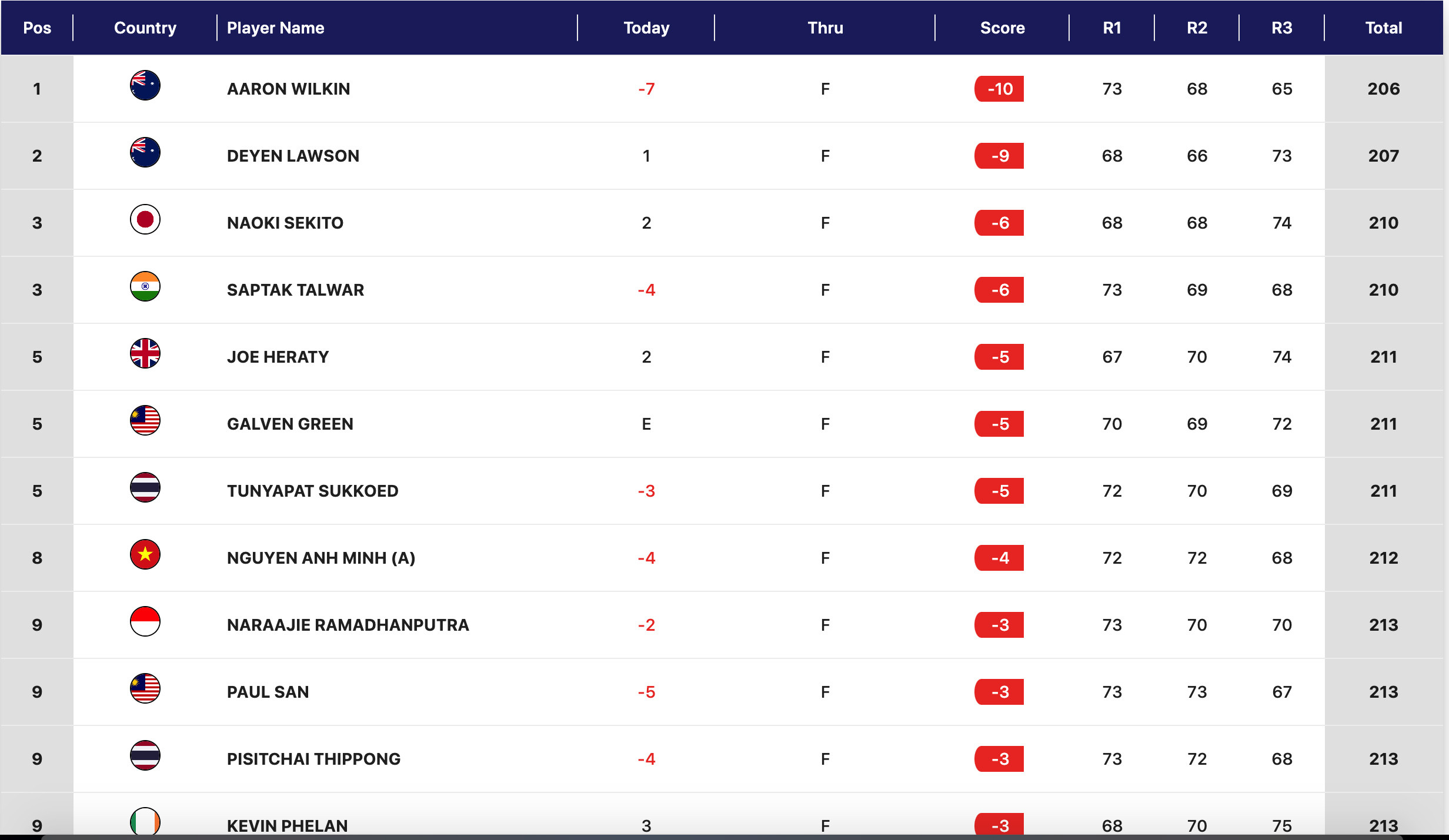1449x840 pixels.
Task: Click the India flag beside Saptak Talwar
Action: point(145,287)
